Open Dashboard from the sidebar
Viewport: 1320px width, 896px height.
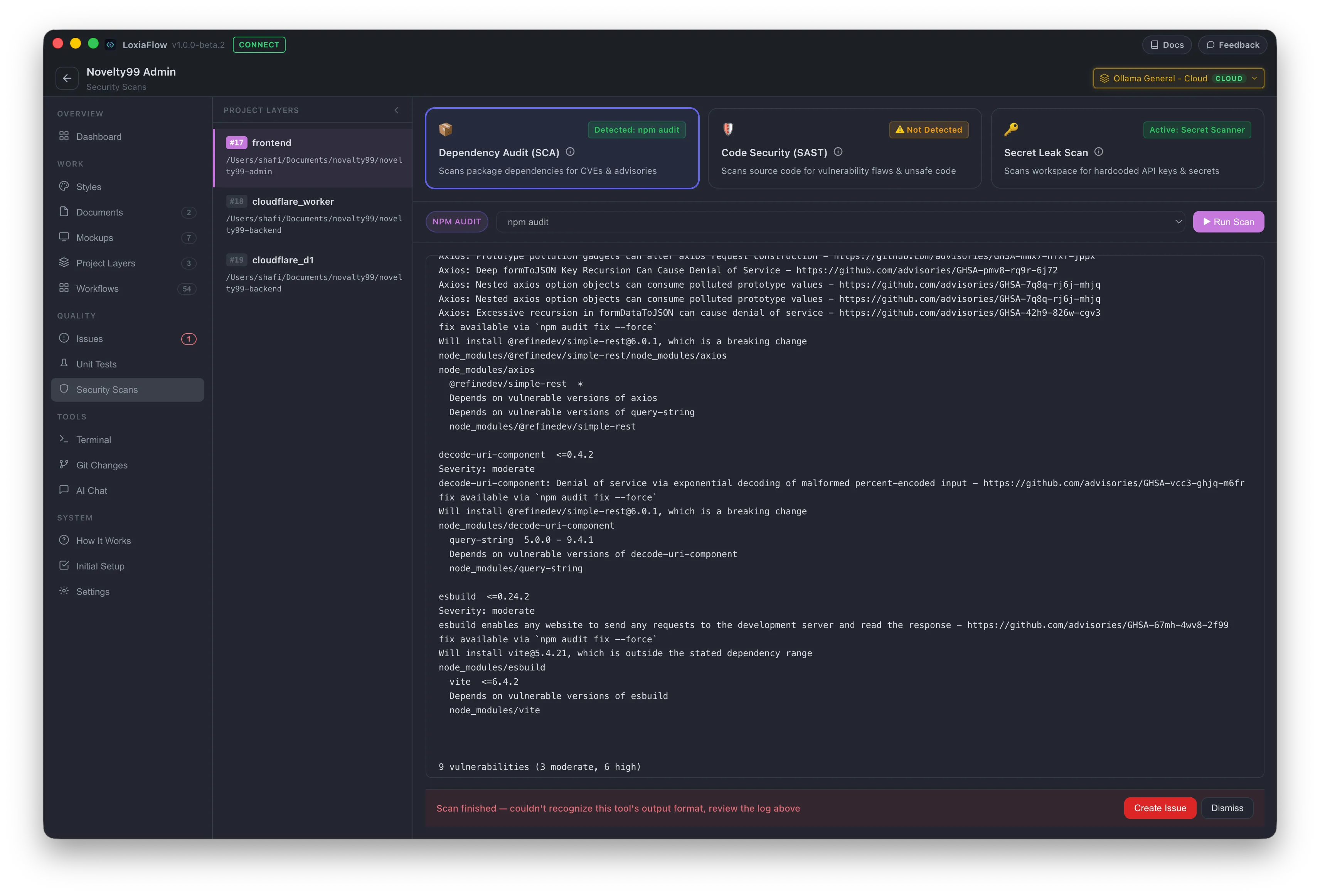tap(127, 136)
